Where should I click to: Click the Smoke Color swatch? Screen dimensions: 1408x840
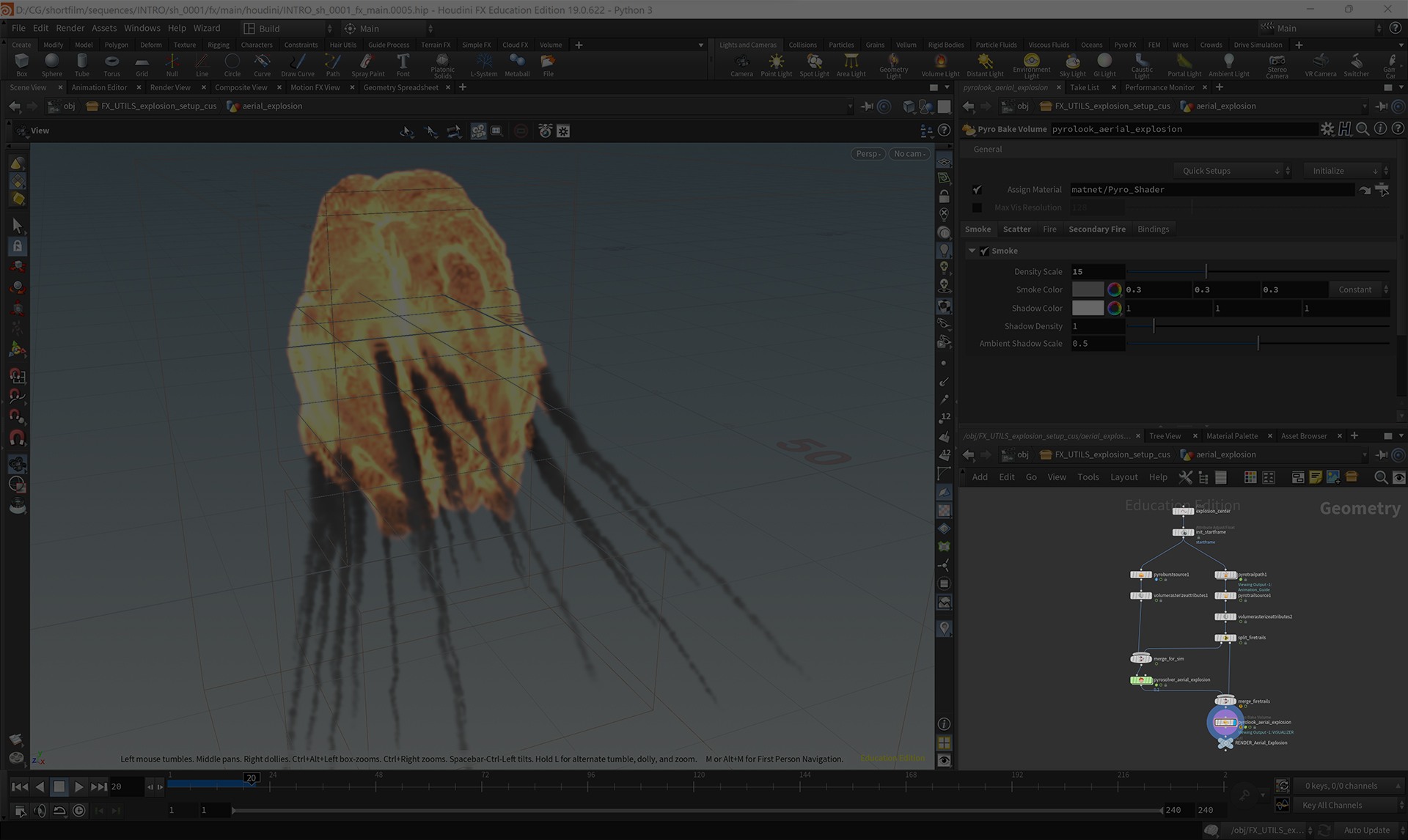[1088, 290]
